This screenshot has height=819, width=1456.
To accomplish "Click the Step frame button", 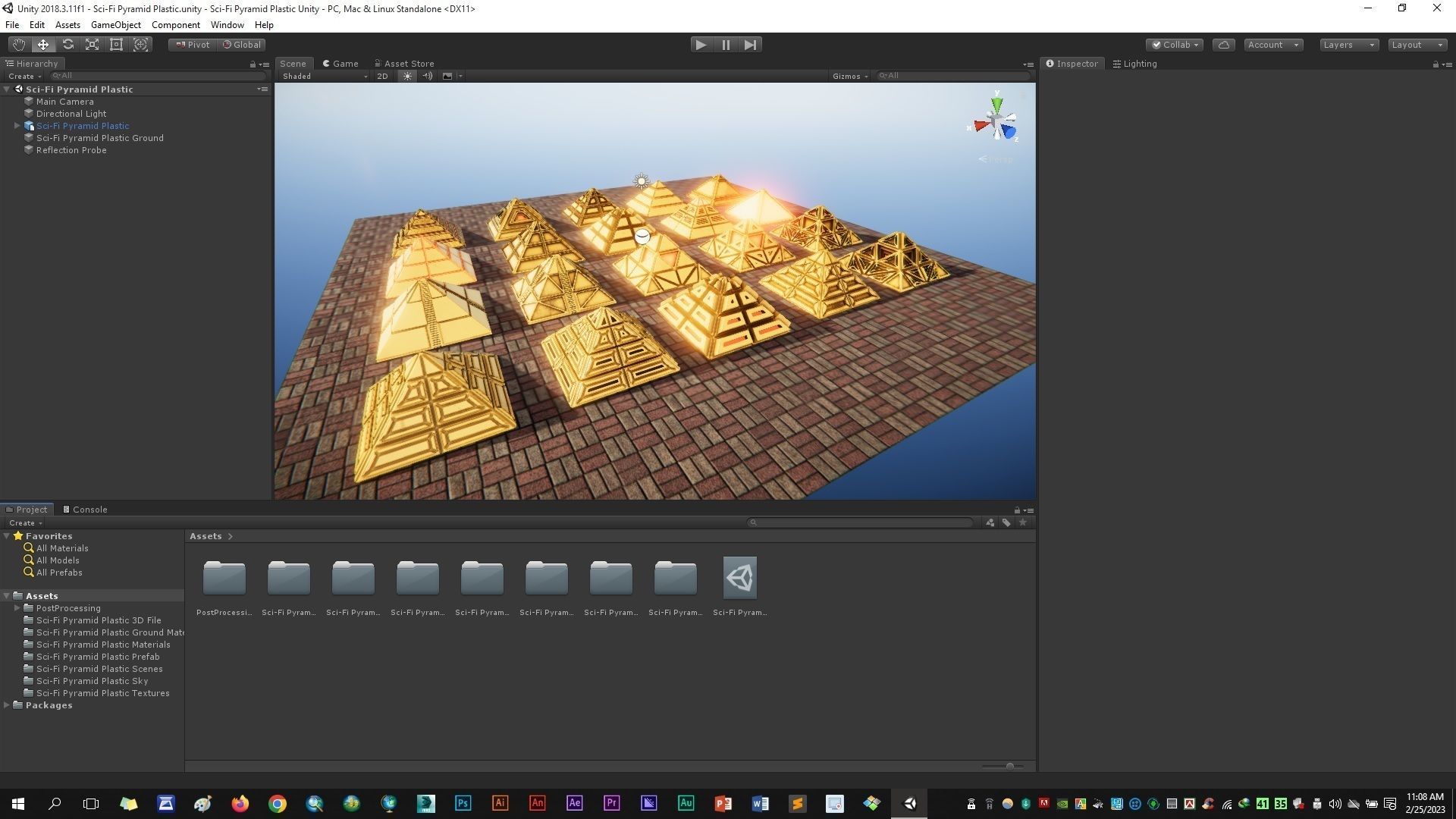I will (x=750, y=45).
